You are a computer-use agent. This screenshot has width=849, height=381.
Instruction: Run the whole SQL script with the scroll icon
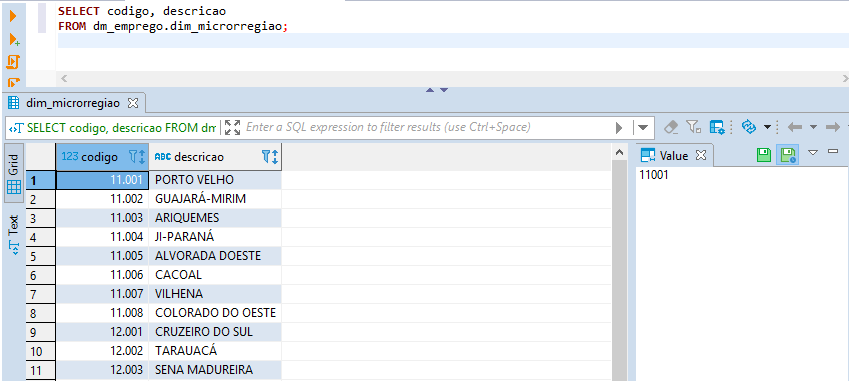[13, 62]
